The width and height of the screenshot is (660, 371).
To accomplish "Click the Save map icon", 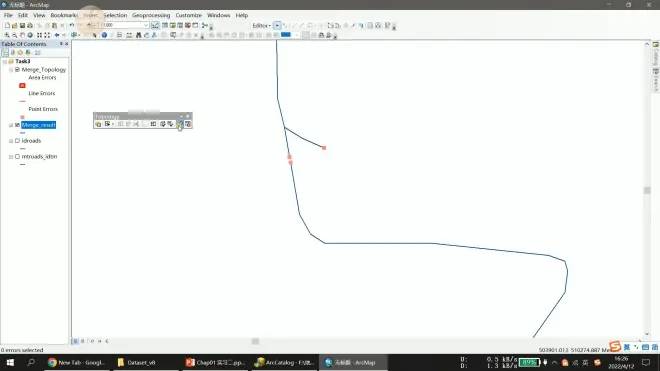I will 22,26.
